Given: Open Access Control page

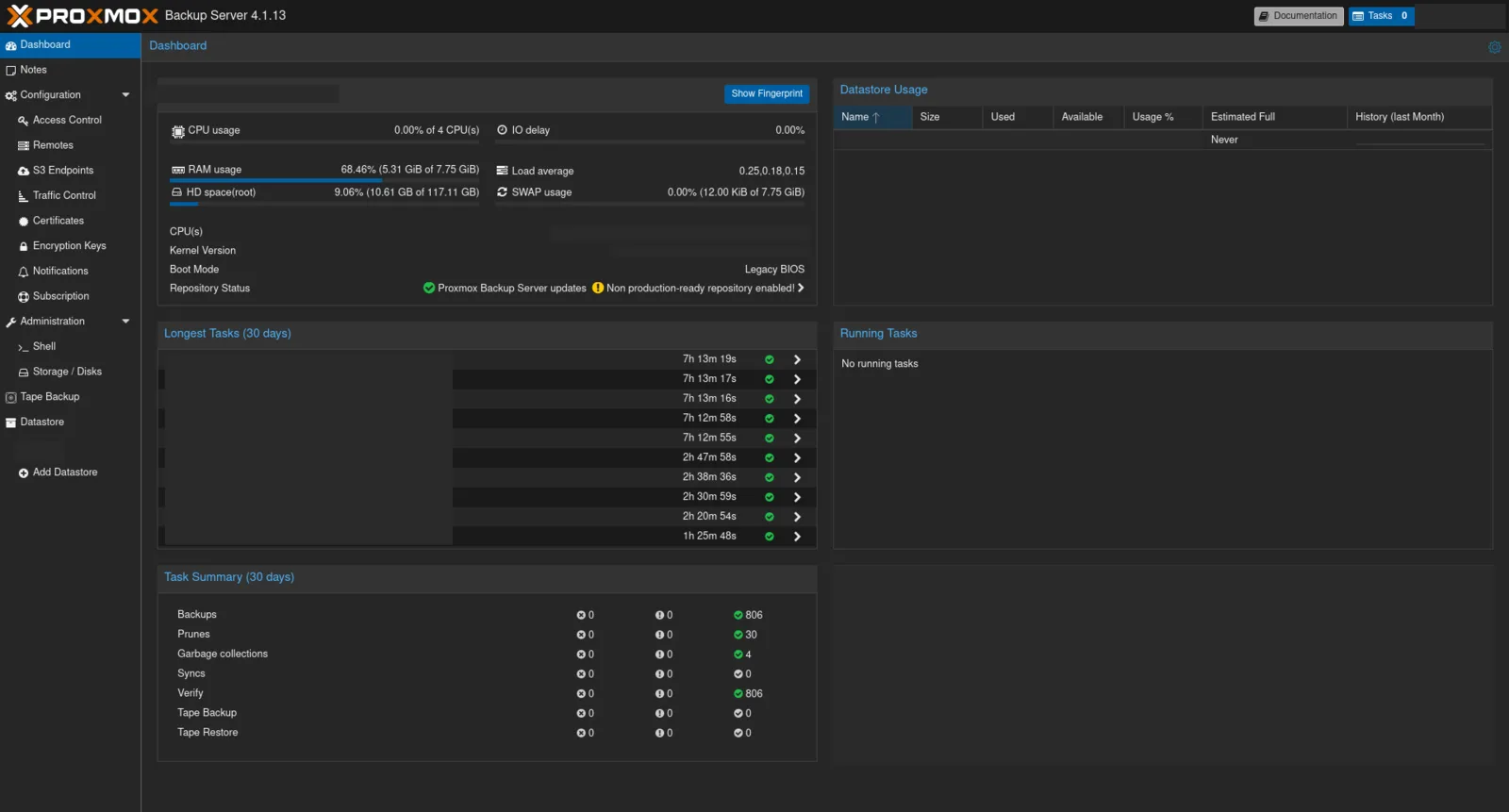Looking at the screenshot, I should (x=70, y=121).
